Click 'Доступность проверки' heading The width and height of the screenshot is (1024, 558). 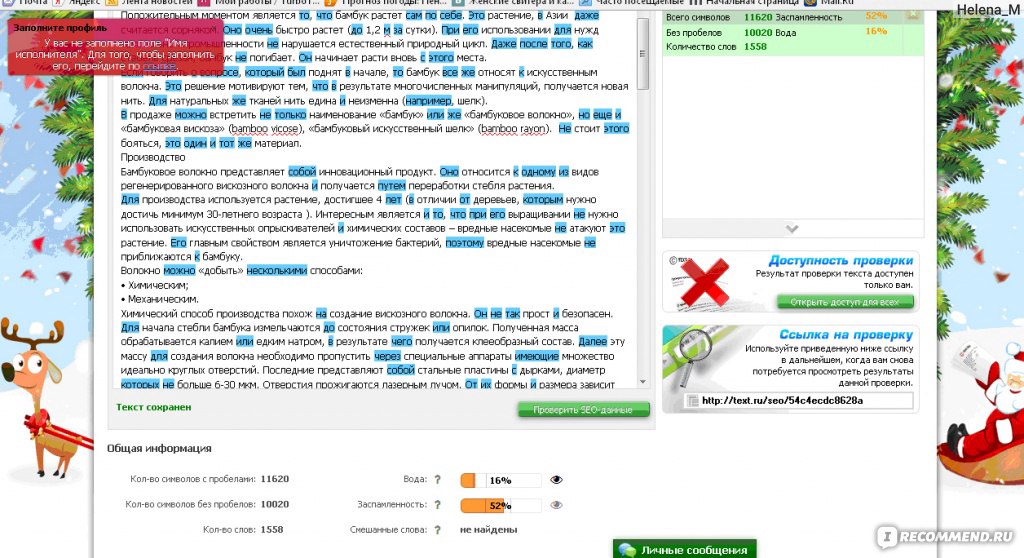point(840,261)
